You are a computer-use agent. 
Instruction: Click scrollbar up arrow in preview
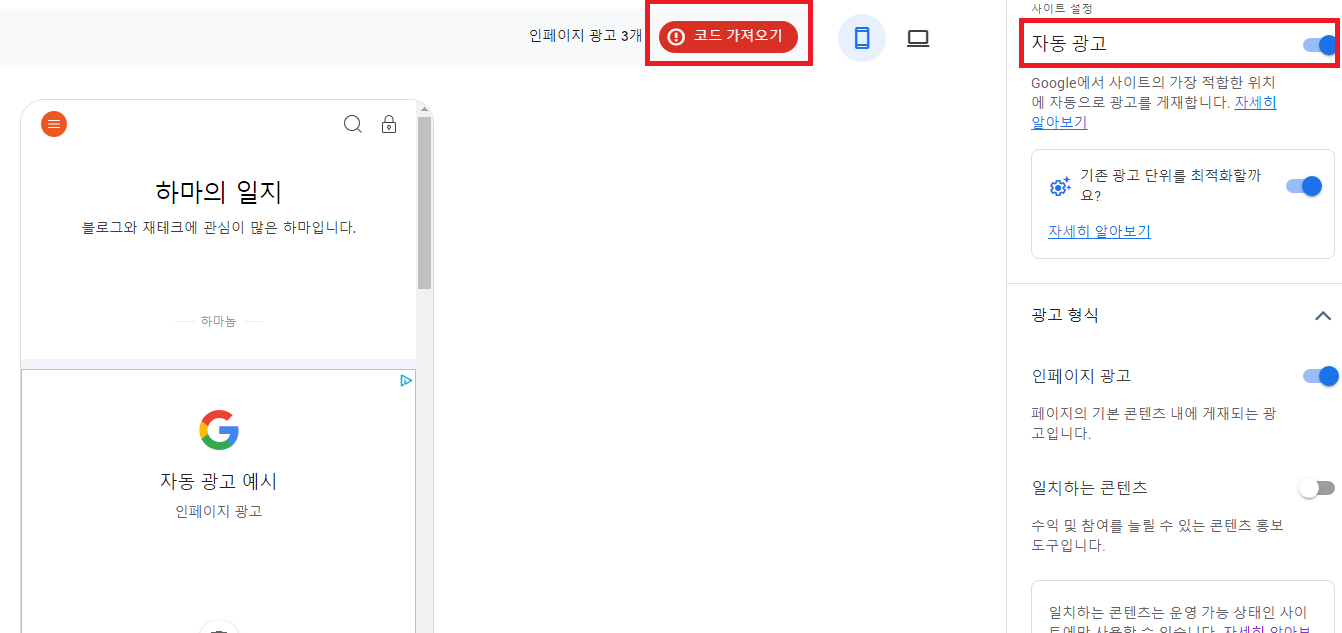coord(424,108)
